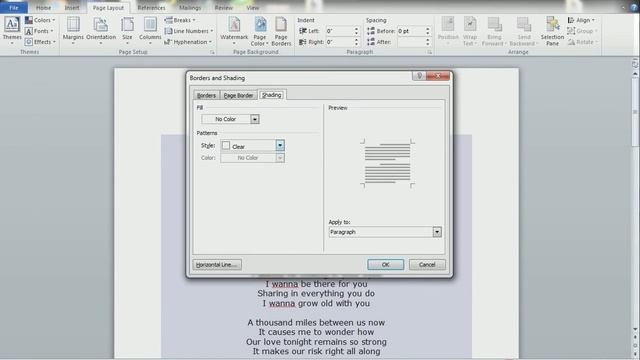Screen dimensions: 640x360
Task: Click the Spacing After input field
Action: 411,42
